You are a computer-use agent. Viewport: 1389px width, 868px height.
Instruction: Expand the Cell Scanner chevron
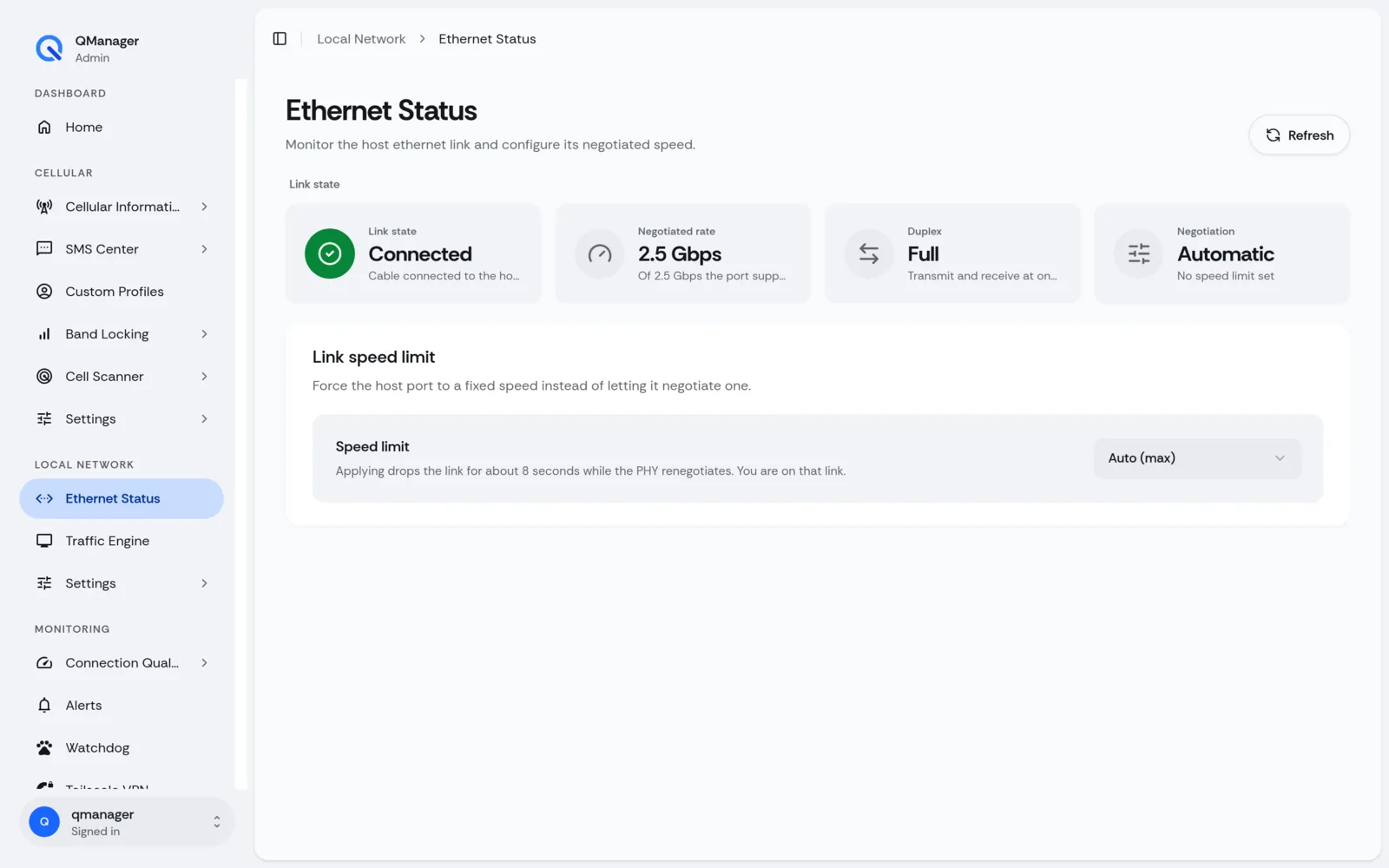(x=205, y=376)
